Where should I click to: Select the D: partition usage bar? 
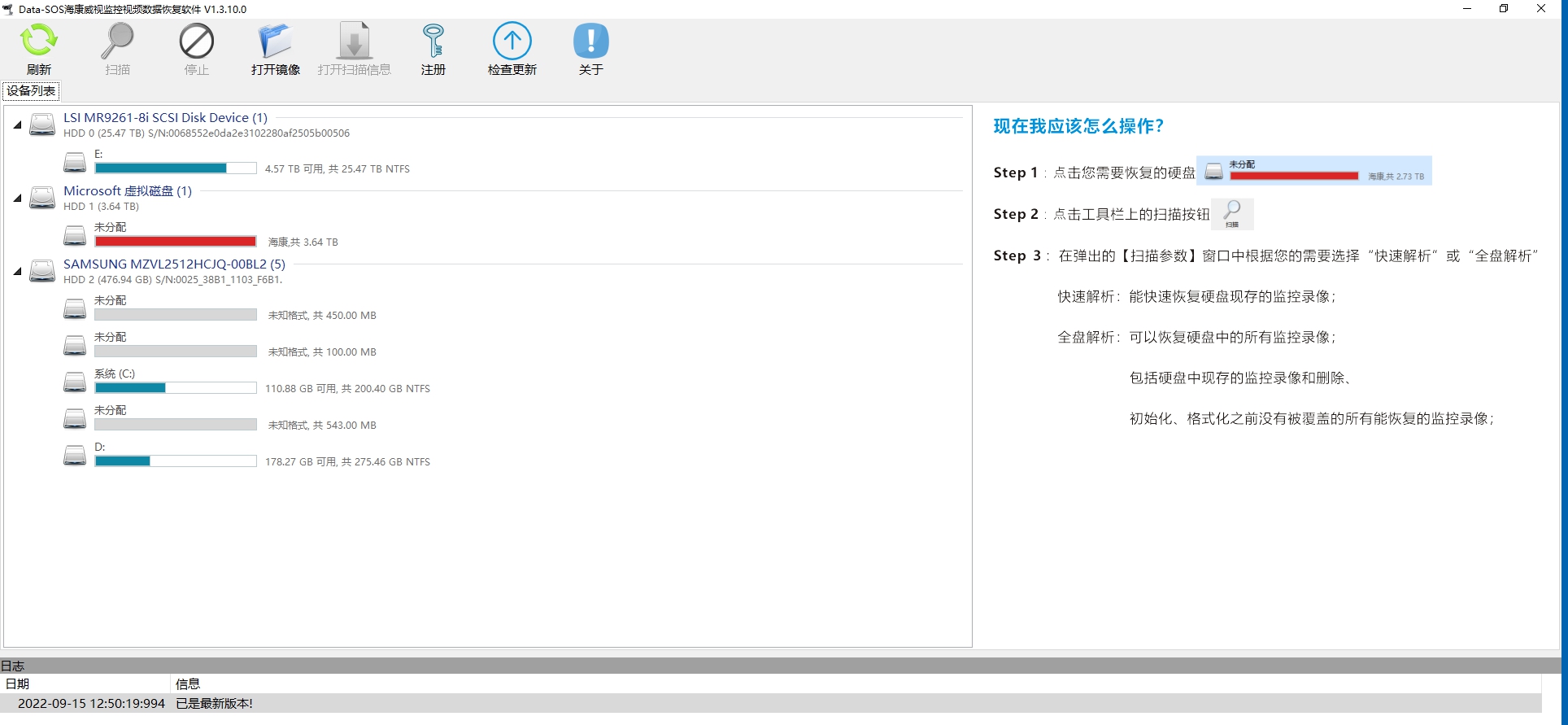click(x=176, y=461)
